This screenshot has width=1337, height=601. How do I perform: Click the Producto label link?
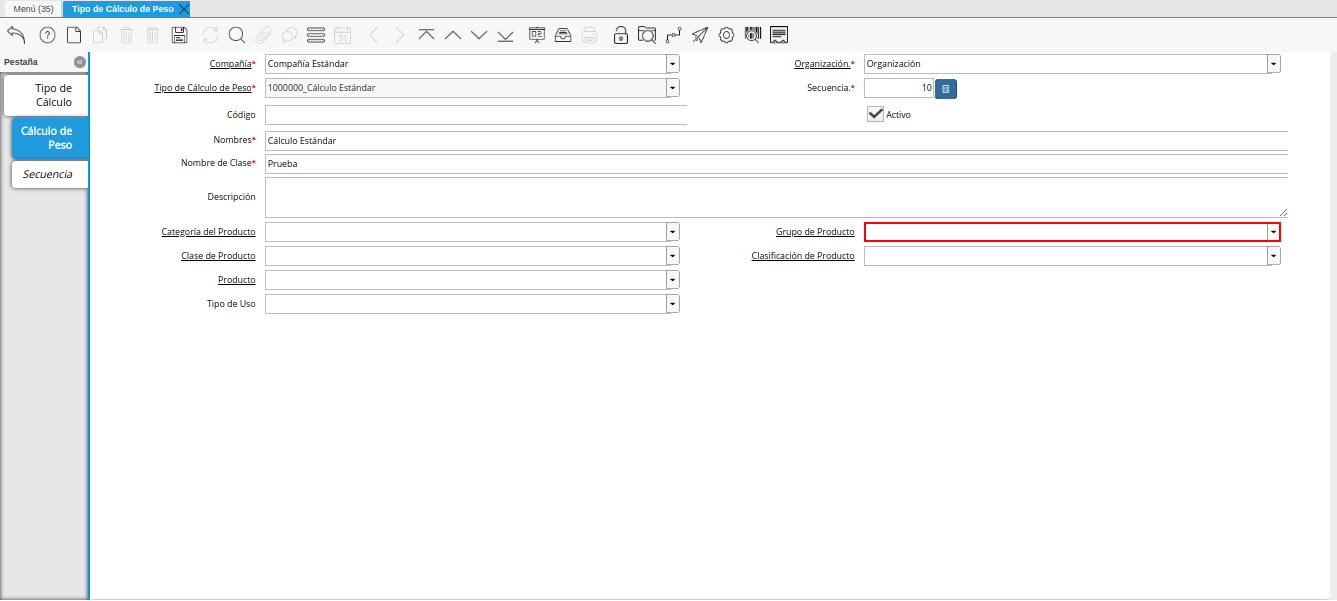point(236,280)
